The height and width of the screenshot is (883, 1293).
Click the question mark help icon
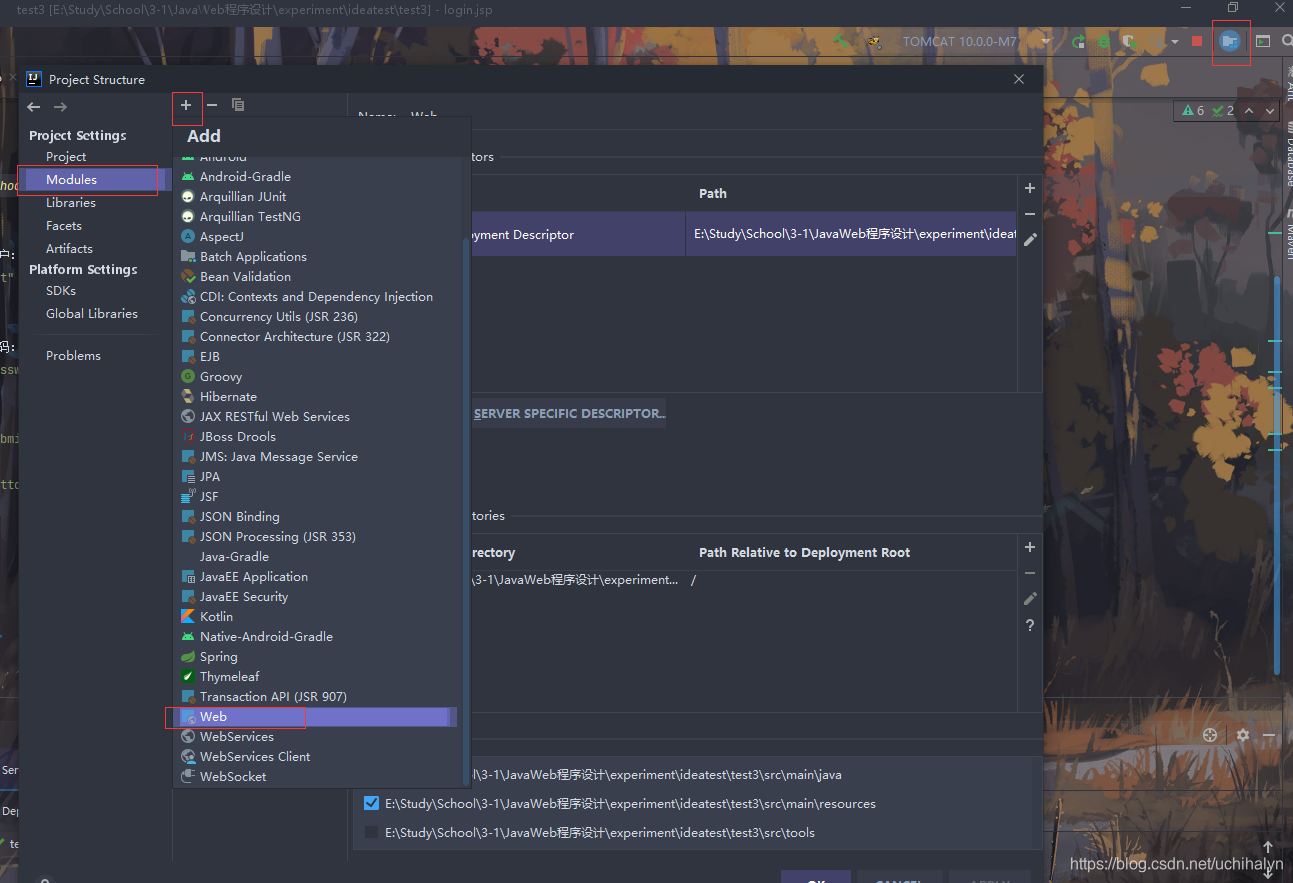(x=1030, y=625)
